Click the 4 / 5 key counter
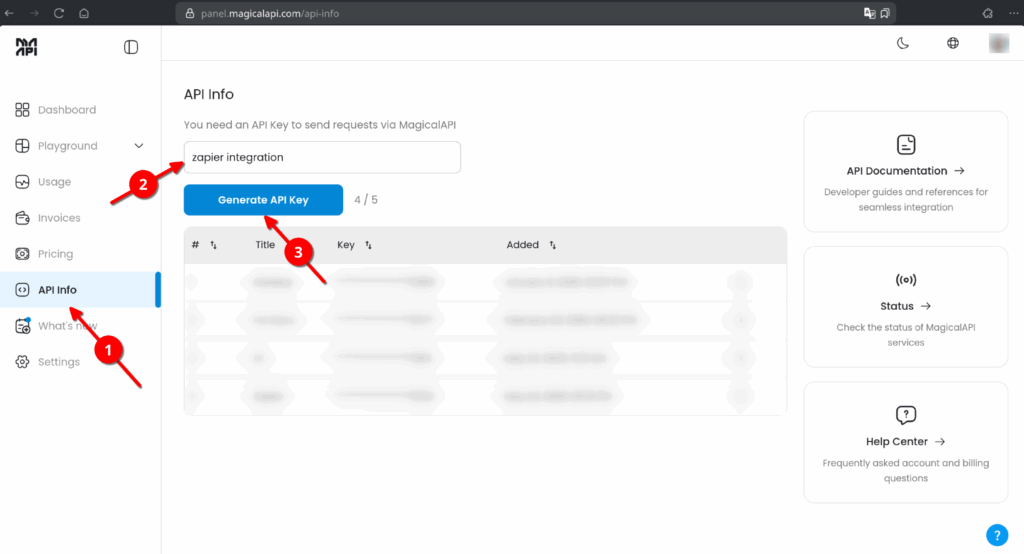 [x=366, y=200]
